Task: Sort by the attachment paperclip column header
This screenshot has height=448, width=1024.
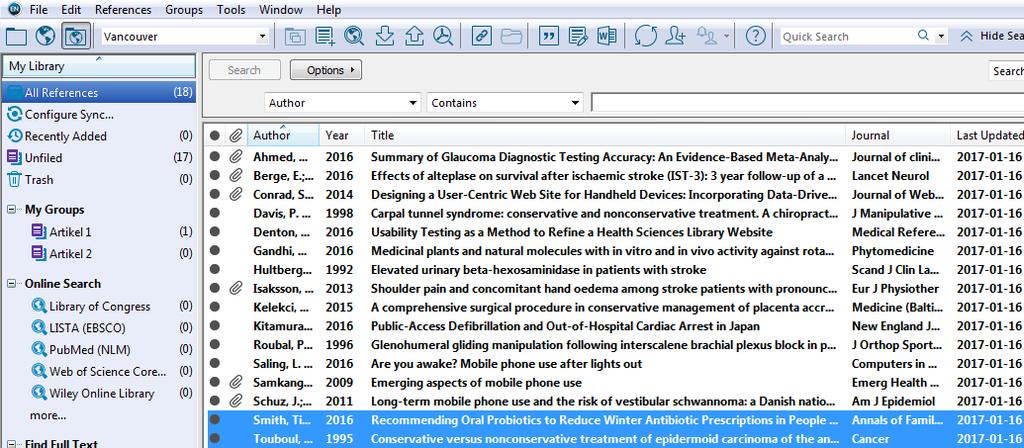Action: (236, 135)
